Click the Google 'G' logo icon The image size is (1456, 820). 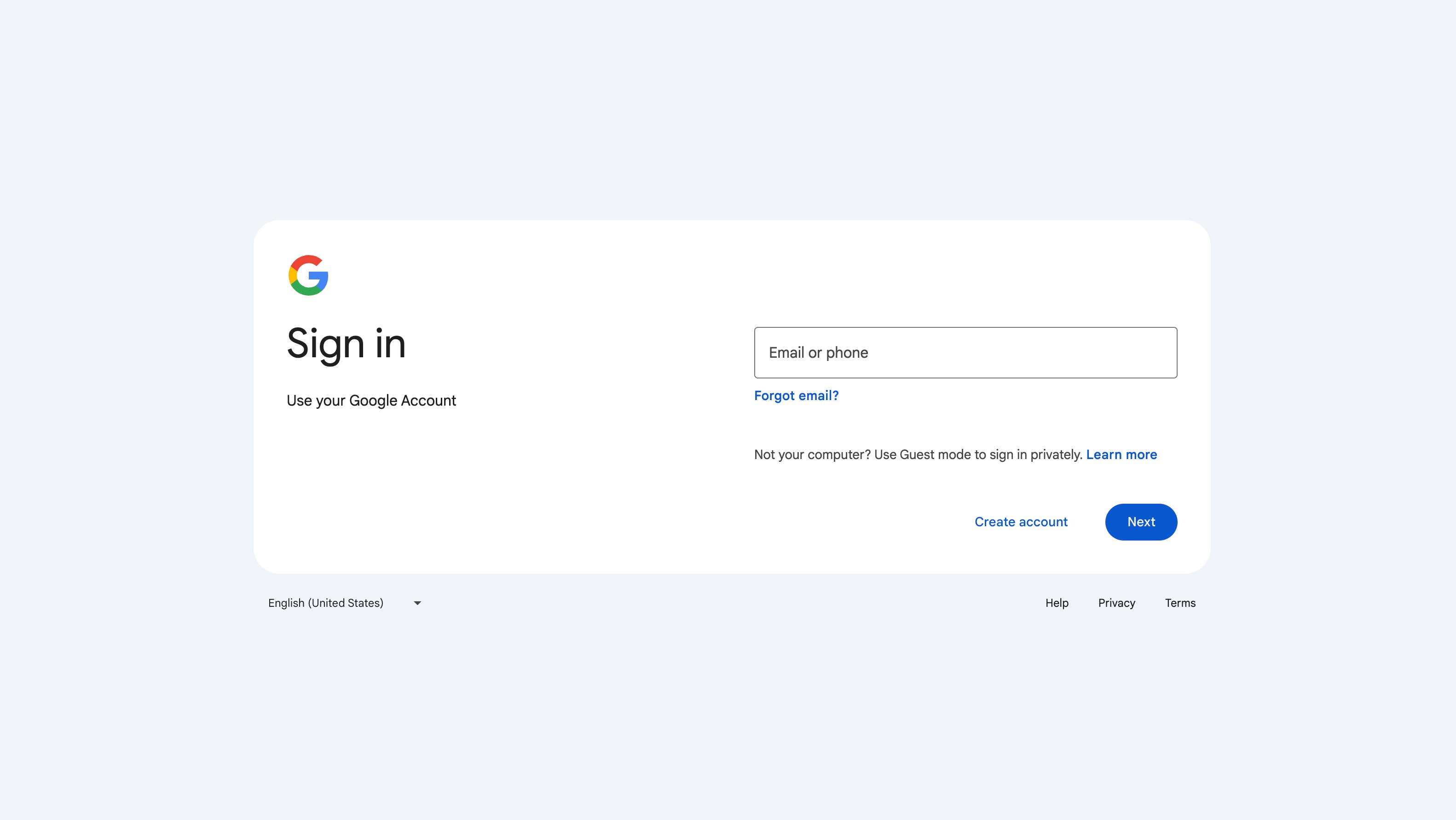click(307, 275)
